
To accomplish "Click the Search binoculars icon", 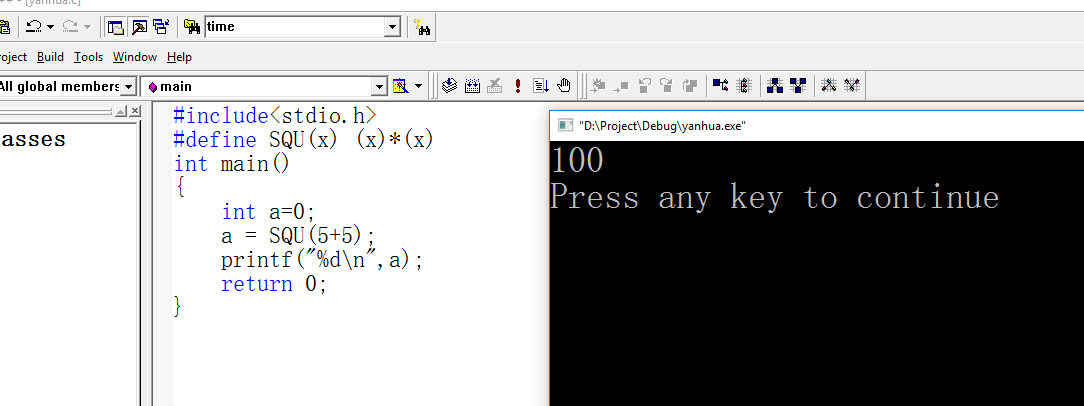I will pyautogui.click(x=422, y=28).
